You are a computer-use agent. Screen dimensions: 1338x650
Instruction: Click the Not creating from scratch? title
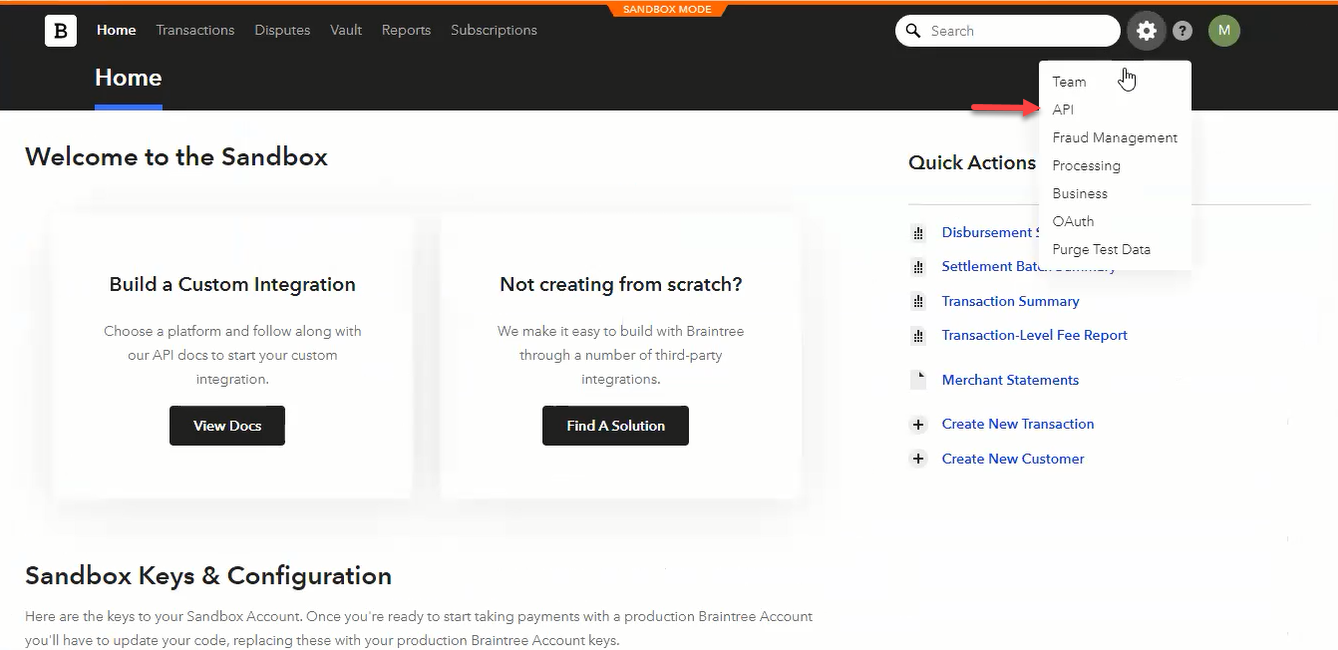(621, 285)
